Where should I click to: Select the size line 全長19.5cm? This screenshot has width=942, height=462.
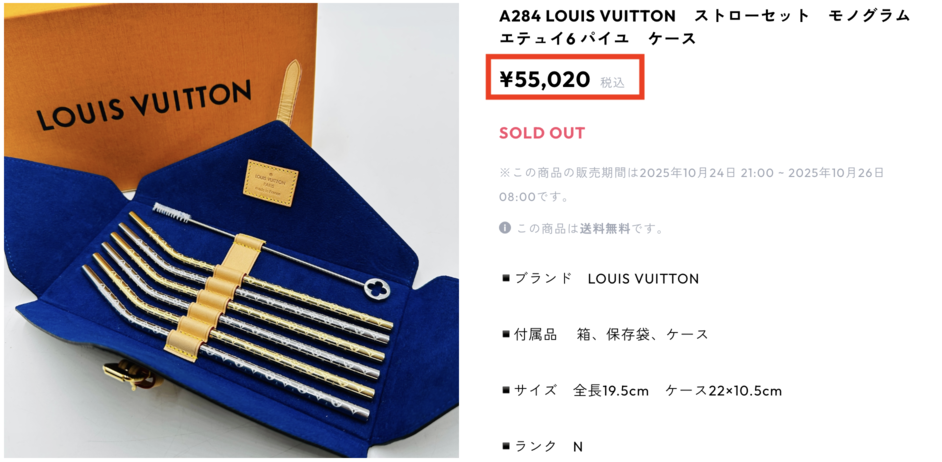611,391
